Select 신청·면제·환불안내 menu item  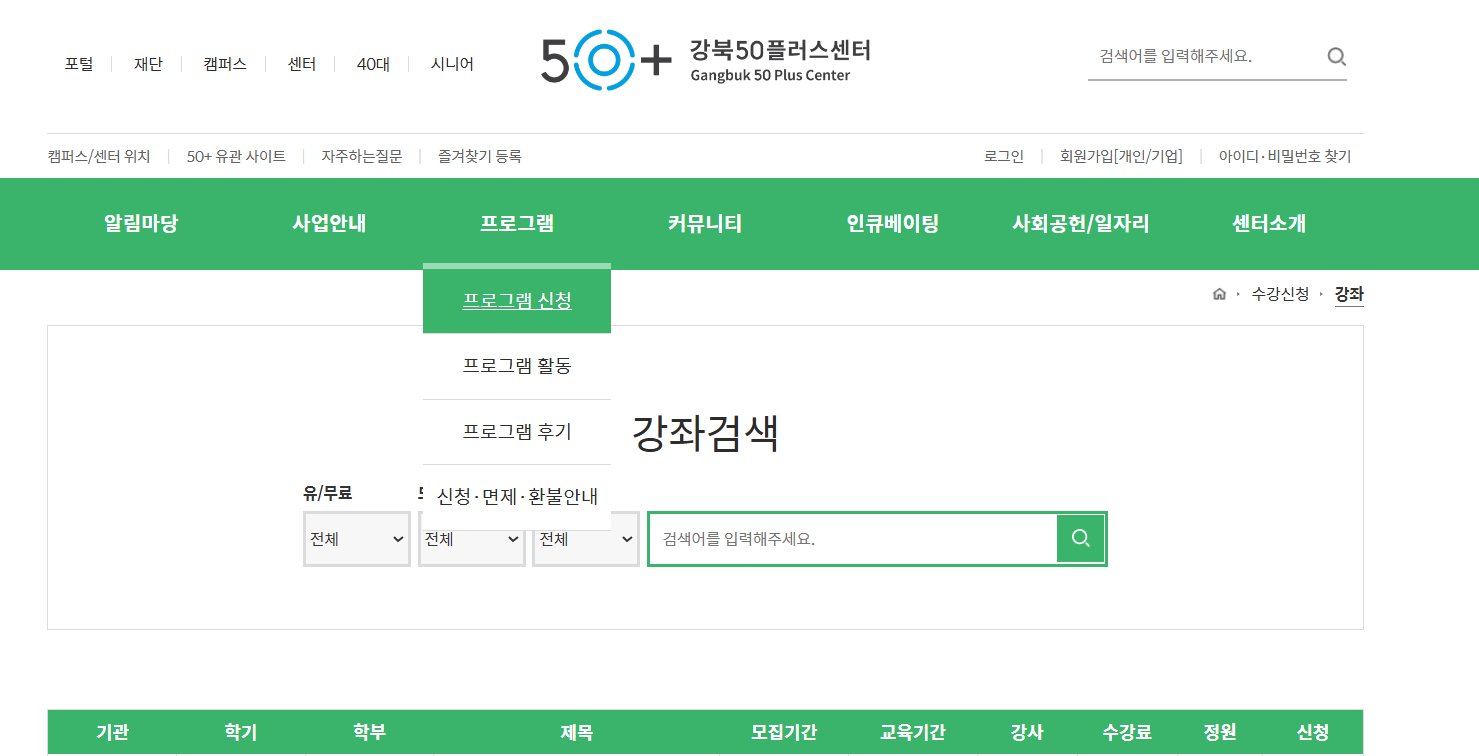(517, 497)
